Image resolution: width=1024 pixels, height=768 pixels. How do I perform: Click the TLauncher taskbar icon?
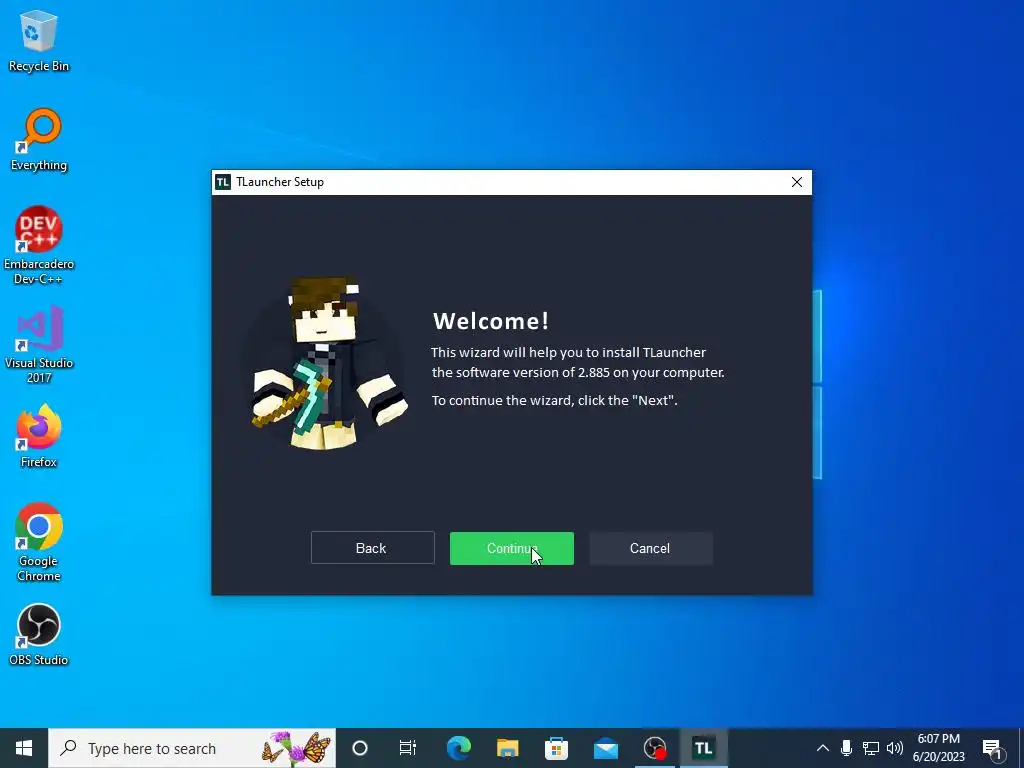click(x=703, y=748)
